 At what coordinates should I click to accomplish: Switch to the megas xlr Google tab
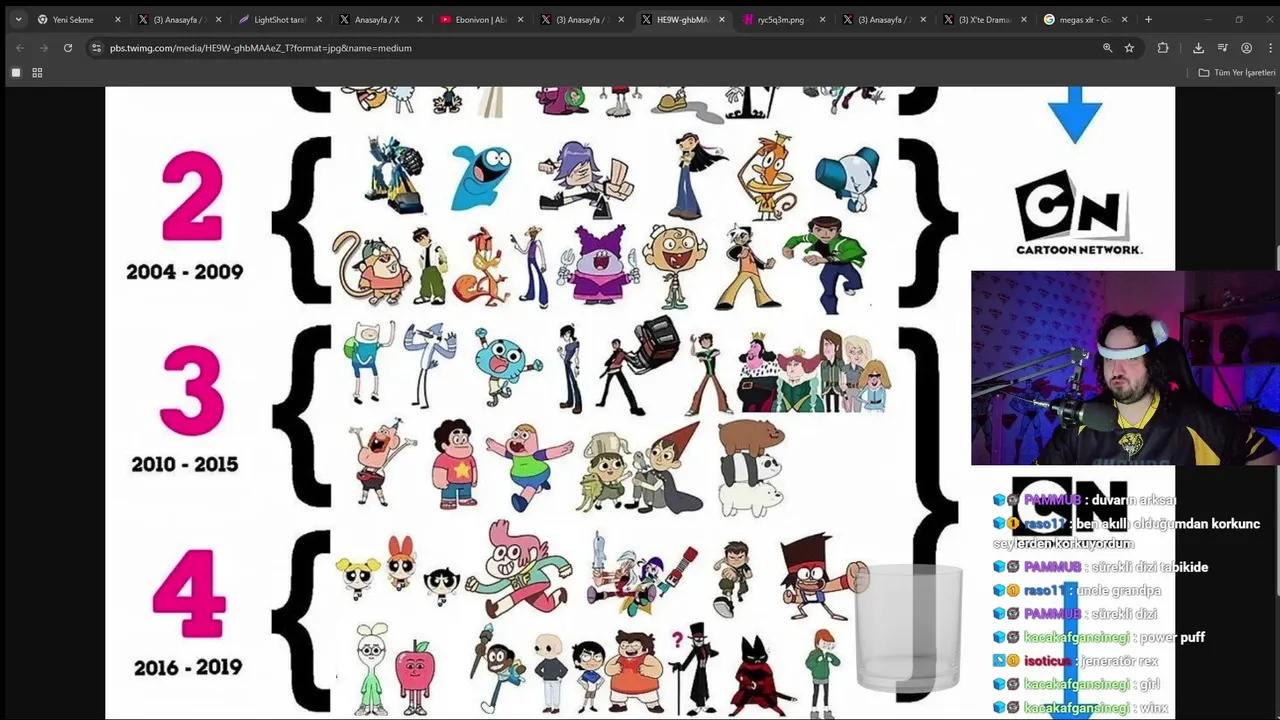point(1085,20)
